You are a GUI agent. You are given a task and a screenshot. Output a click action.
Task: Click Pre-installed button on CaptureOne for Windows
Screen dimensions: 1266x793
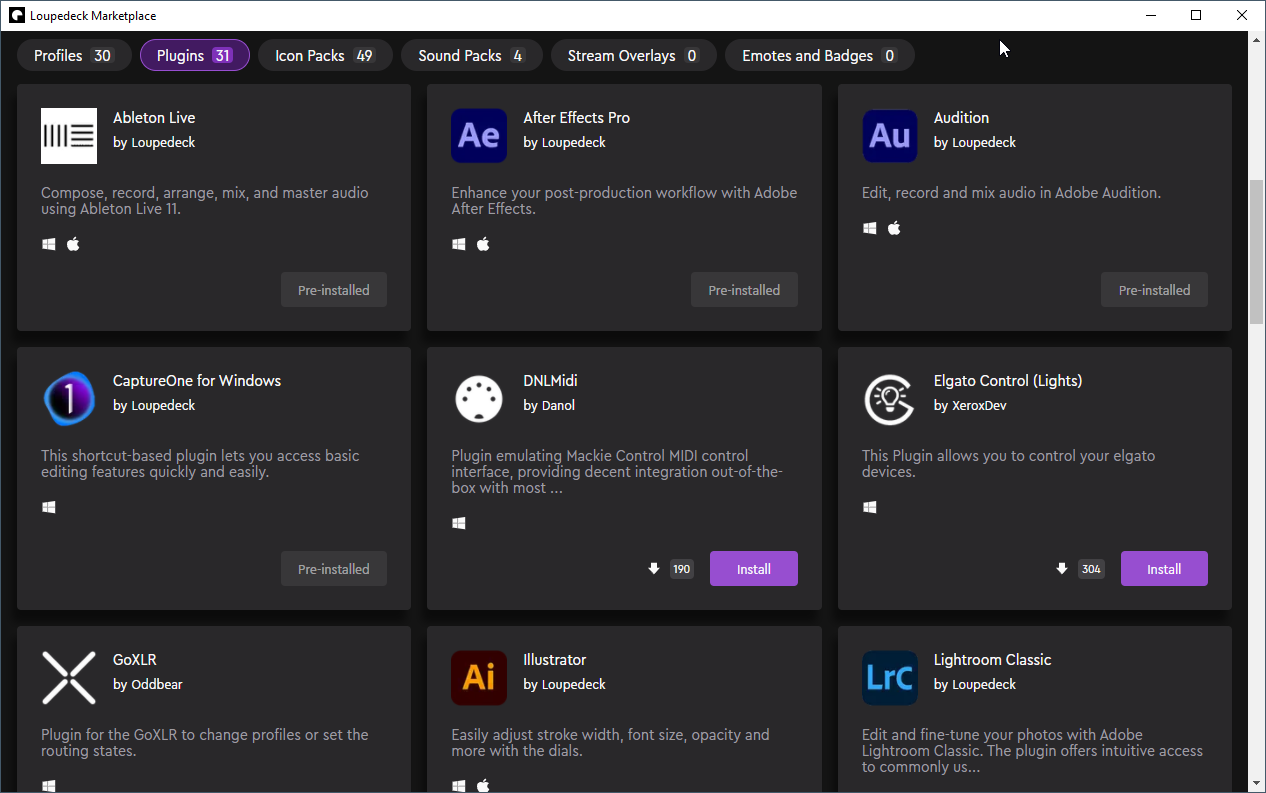(334, 569)
